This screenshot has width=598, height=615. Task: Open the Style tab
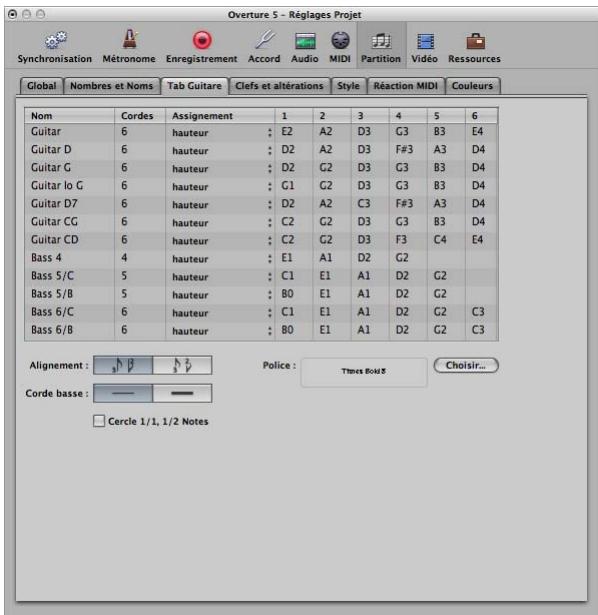click(348, 86)
